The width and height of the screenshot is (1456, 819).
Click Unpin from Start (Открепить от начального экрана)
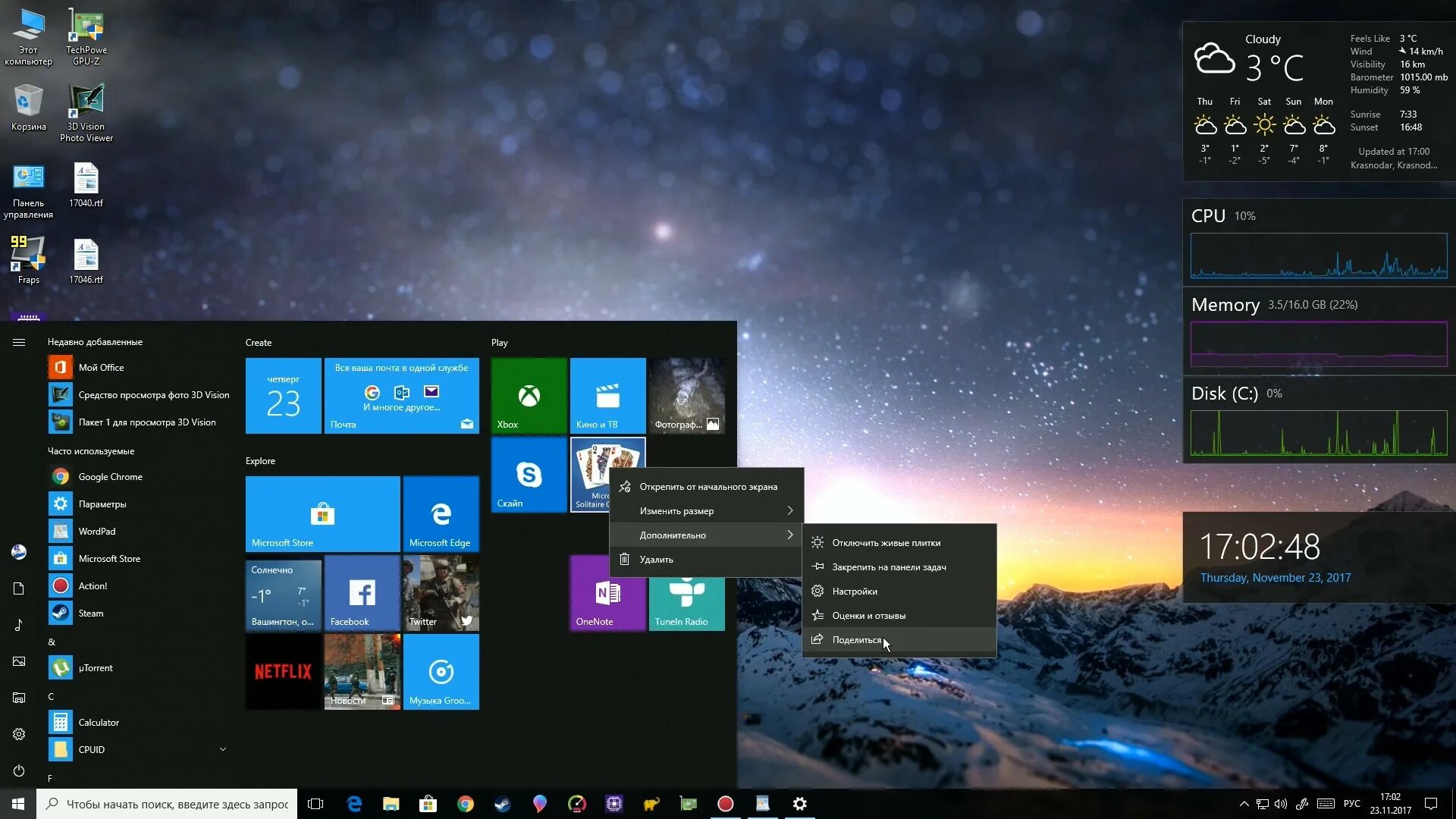pos(708,487)
